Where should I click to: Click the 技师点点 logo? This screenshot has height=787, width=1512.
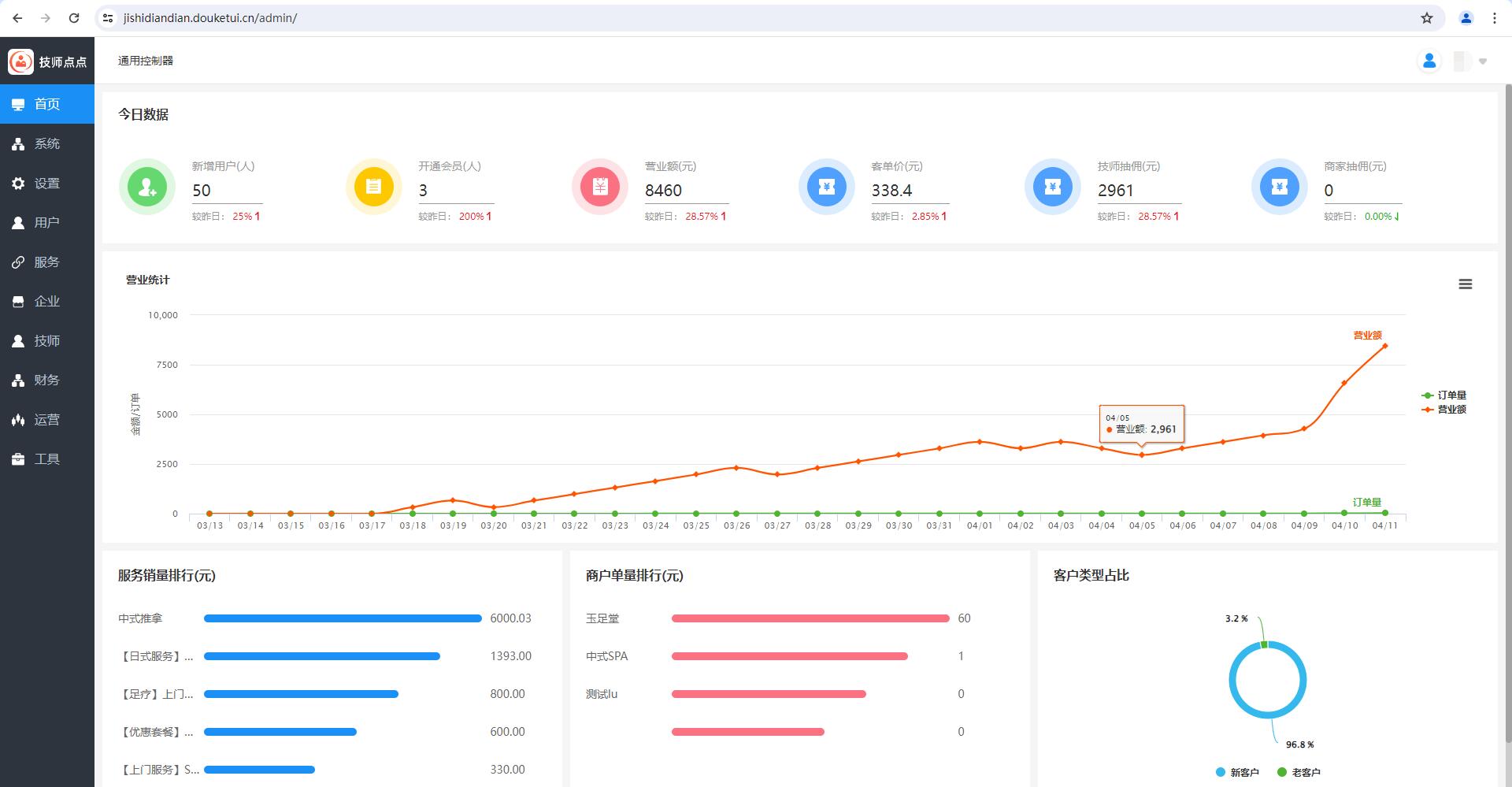(x=21, y=61)
